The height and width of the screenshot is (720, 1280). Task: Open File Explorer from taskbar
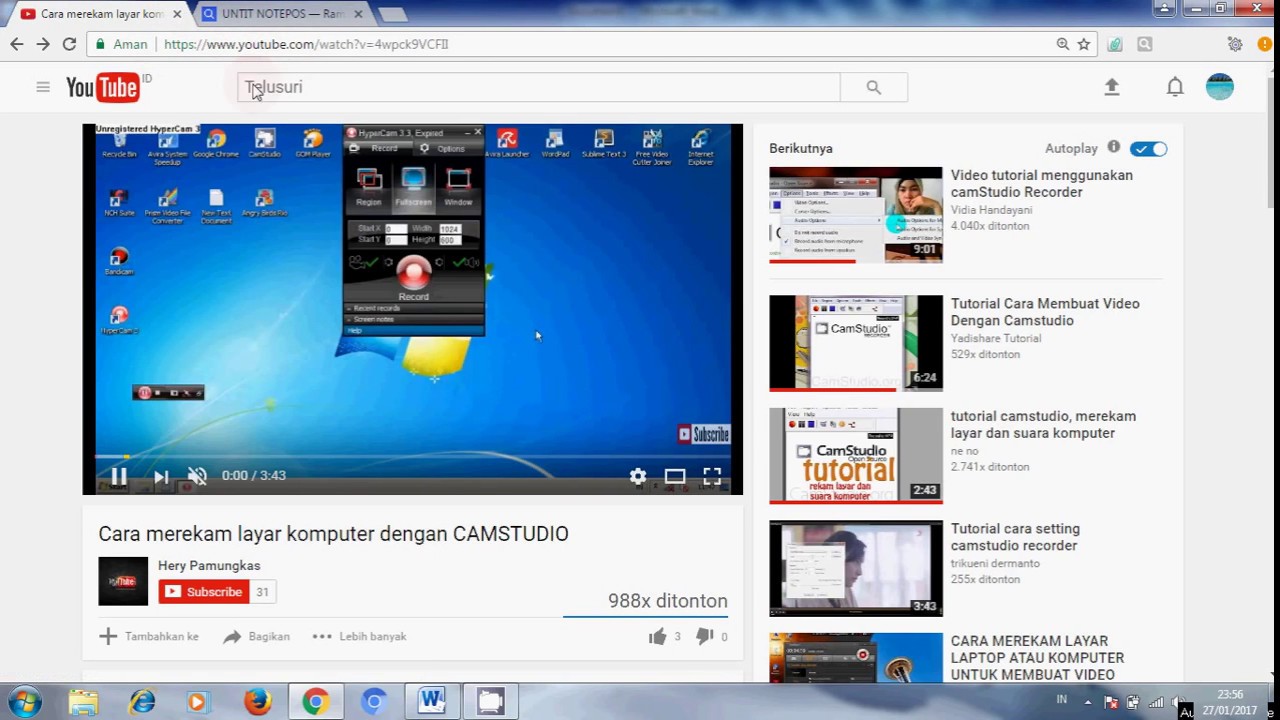[x=84, y=702]
